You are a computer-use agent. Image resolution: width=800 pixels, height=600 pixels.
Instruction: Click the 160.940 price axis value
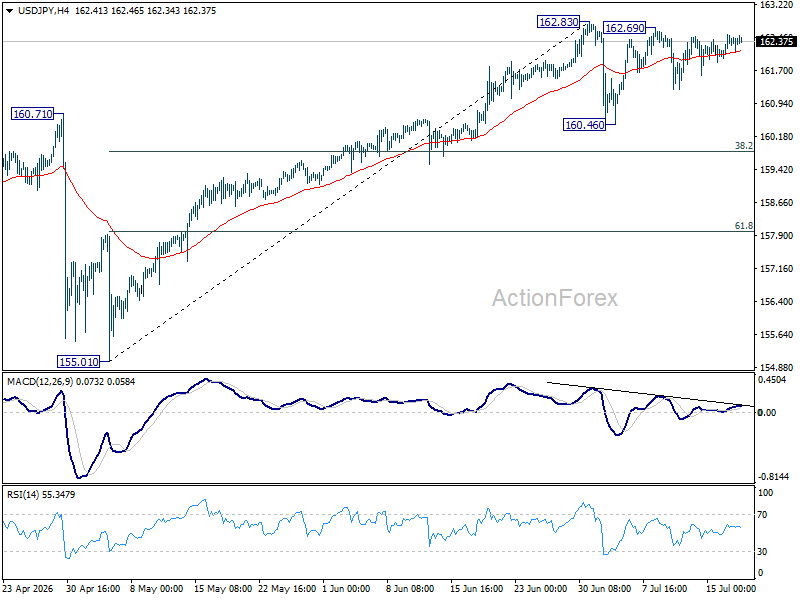[777, 104]
